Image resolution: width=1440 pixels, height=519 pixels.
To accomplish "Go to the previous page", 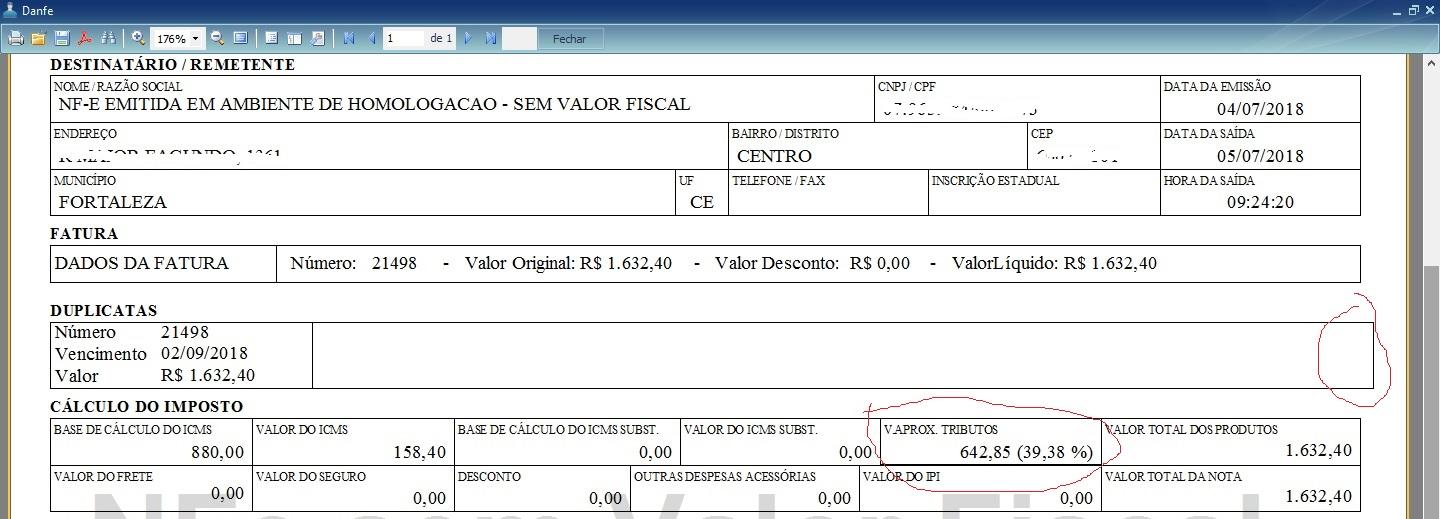I will click(372, 38).
